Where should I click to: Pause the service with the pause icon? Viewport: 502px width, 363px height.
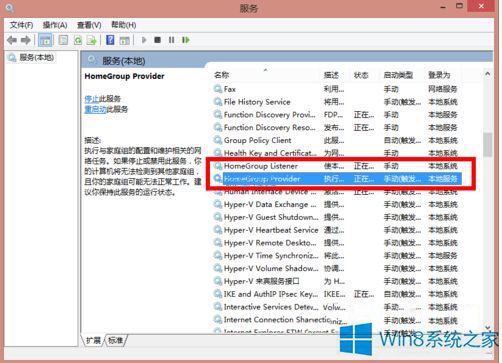pyautogui.click(x=171, y=40)
